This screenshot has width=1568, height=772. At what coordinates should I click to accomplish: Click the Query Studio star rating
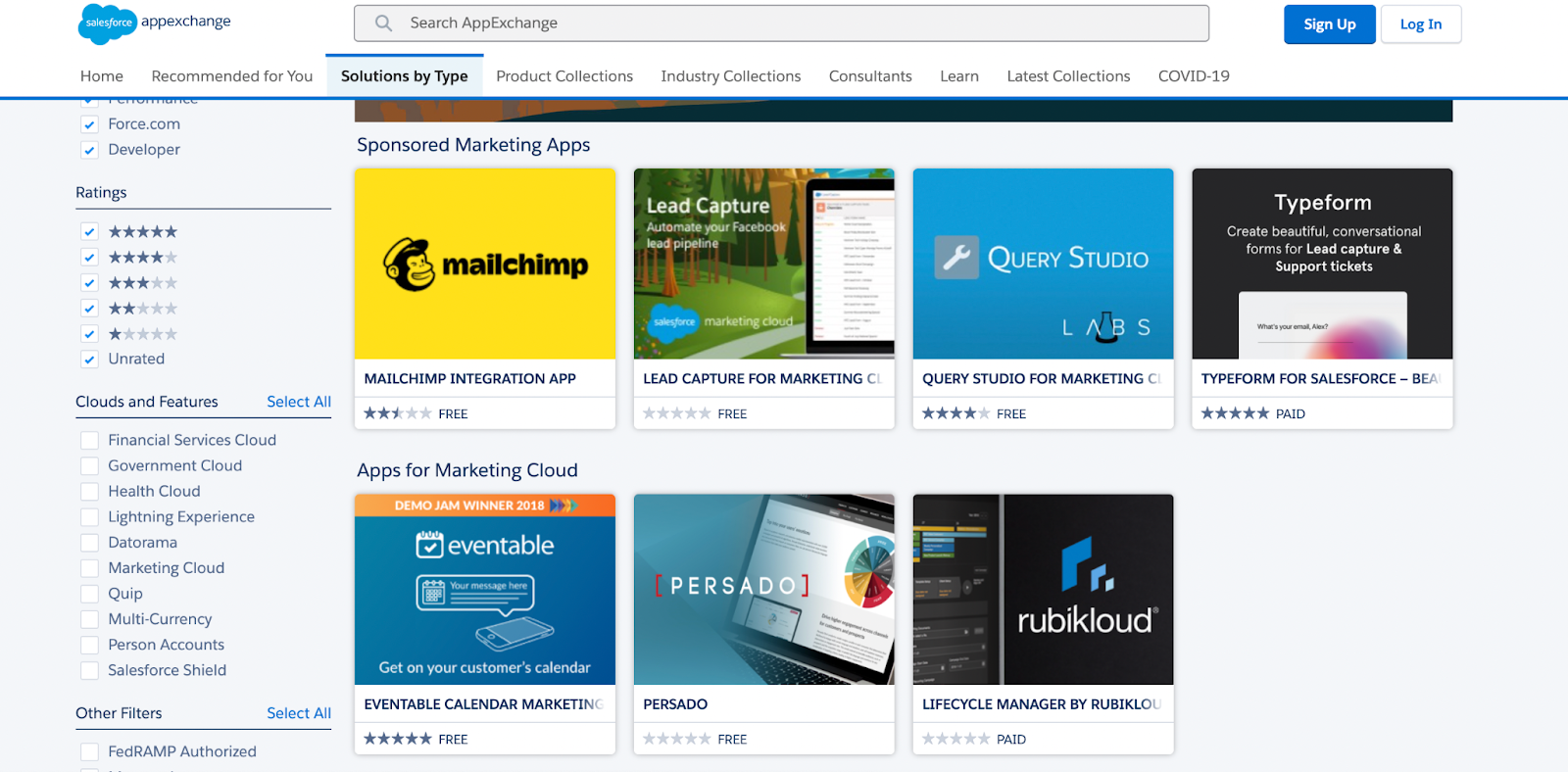coord(956,413)
